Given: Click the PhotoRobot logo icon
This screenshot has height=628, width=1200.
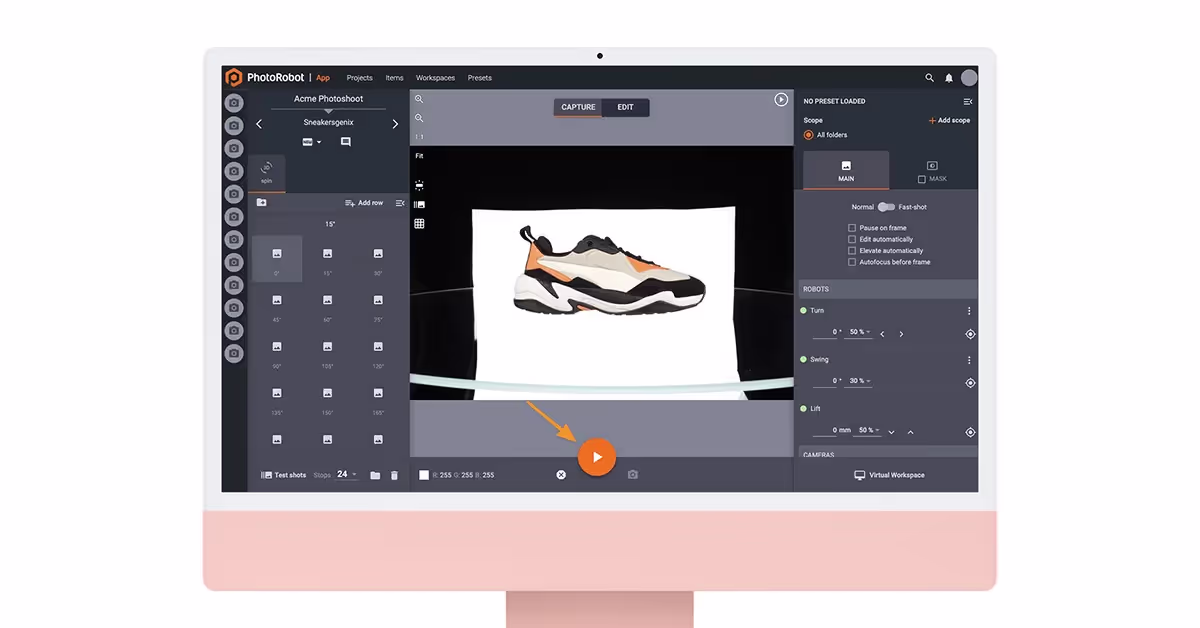Looking at the screenshot, I should pyautogui.click(x=234, y=77).
